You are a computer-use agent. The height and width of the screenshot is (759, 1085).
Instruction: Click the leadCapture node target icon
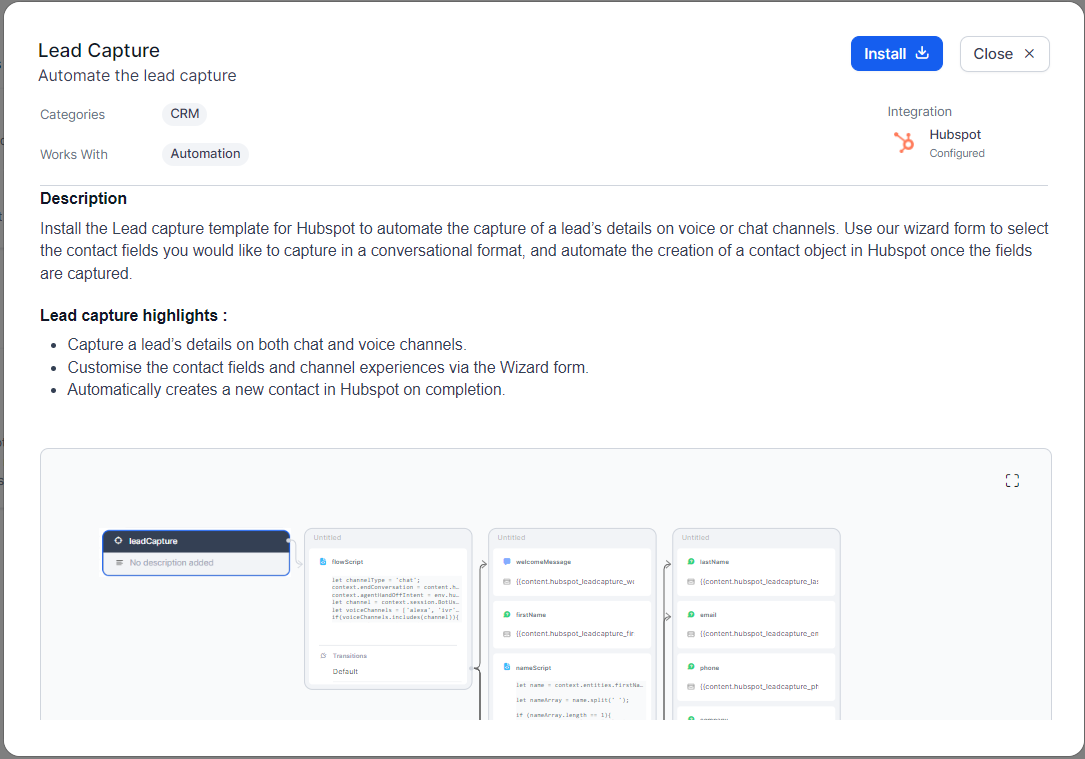(x=118, y=541)
